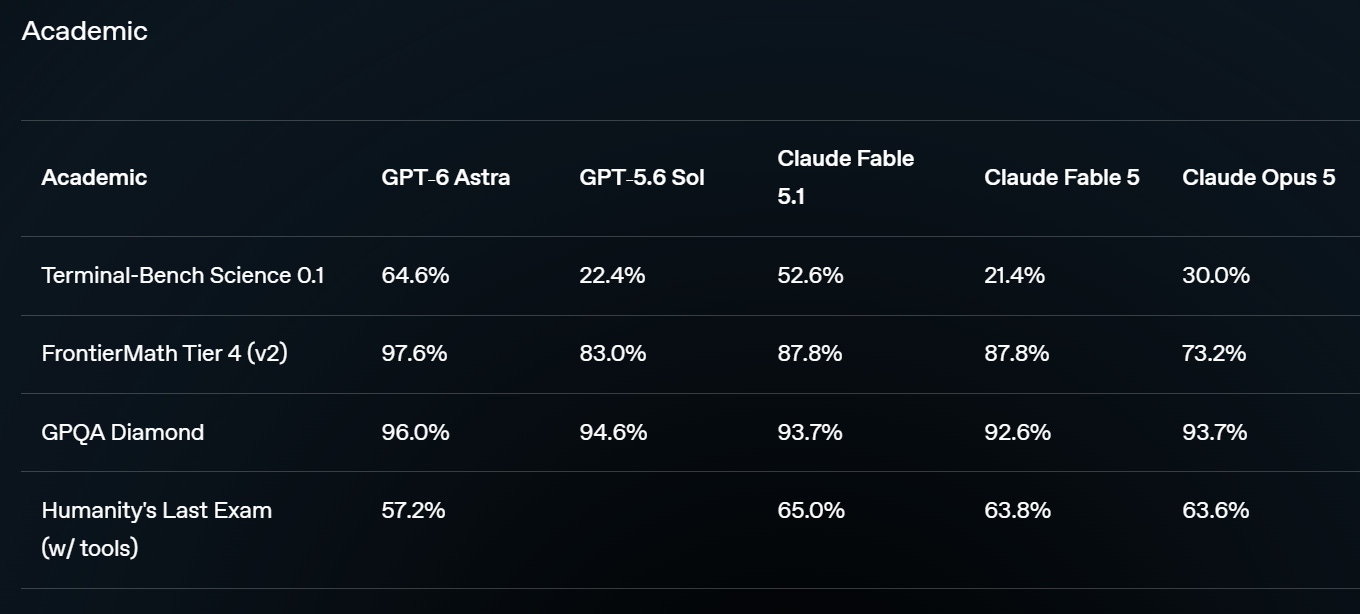The height and width of the screenshot is (614, 1360).
Task: Click the GPQA Diamond row label
Action: coord(122,432)
